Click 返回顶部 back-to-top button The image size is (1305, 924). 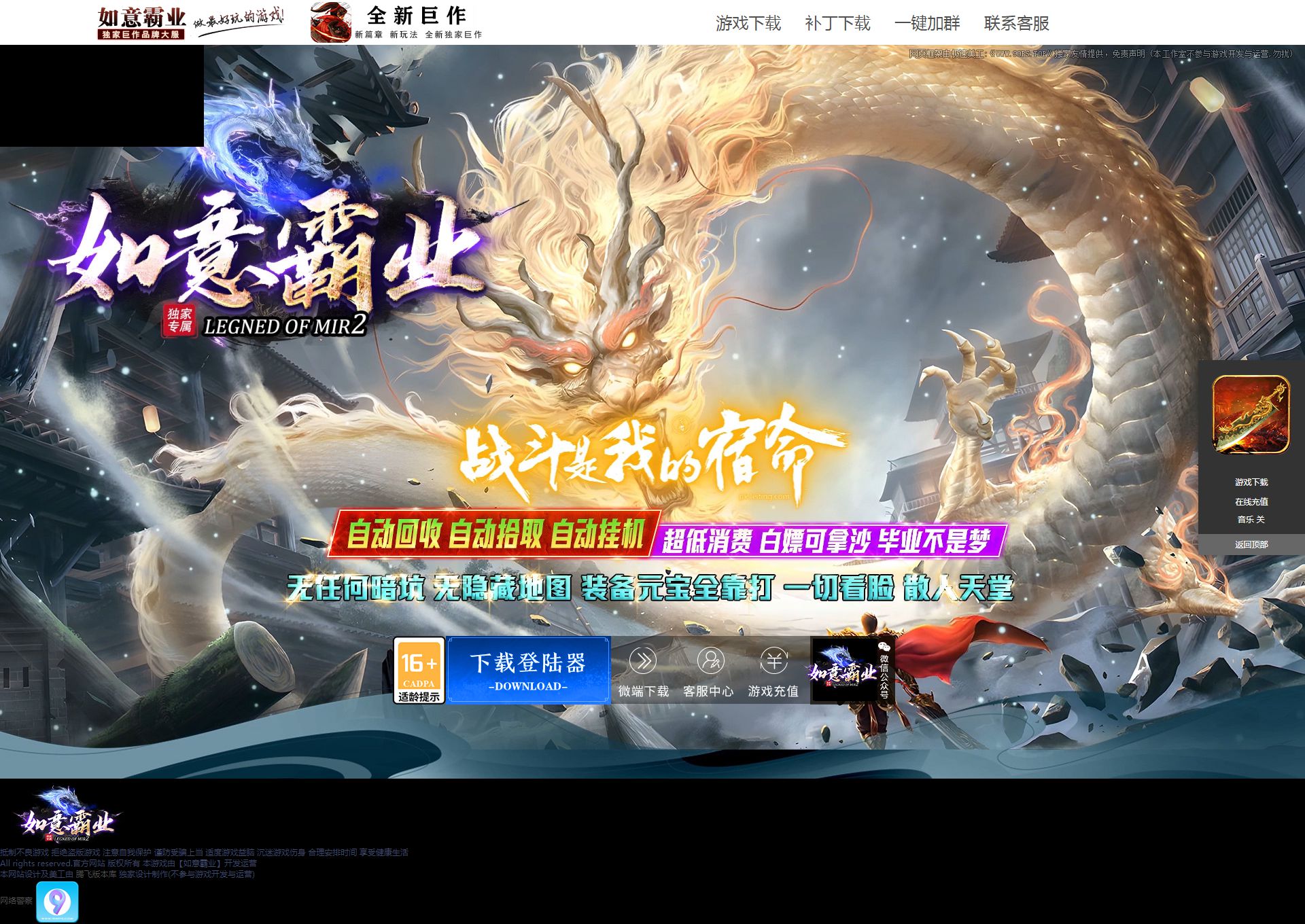coord(1251,545)
